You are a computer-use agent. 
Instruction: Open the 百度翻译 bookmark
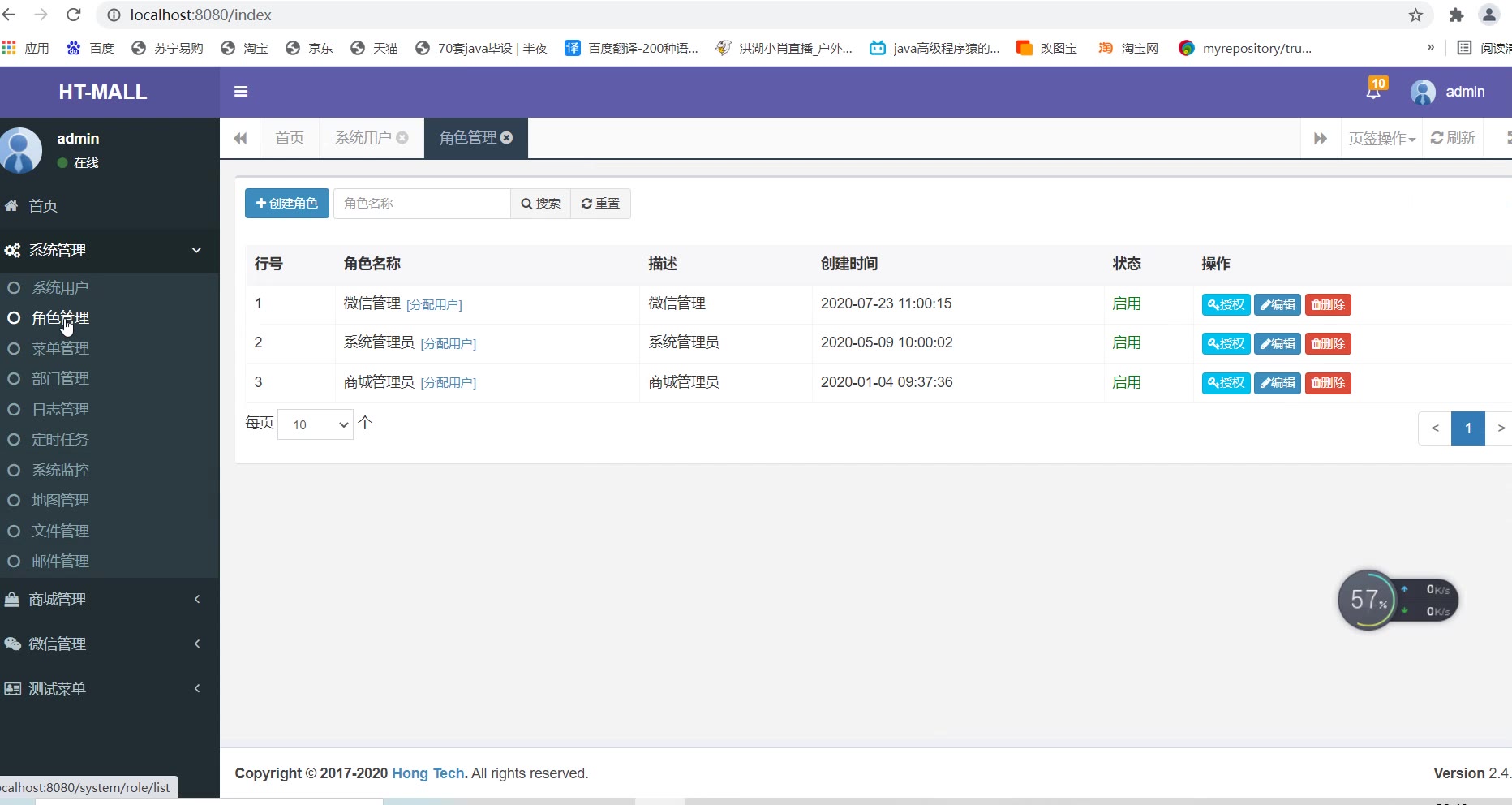coord(631,48)
